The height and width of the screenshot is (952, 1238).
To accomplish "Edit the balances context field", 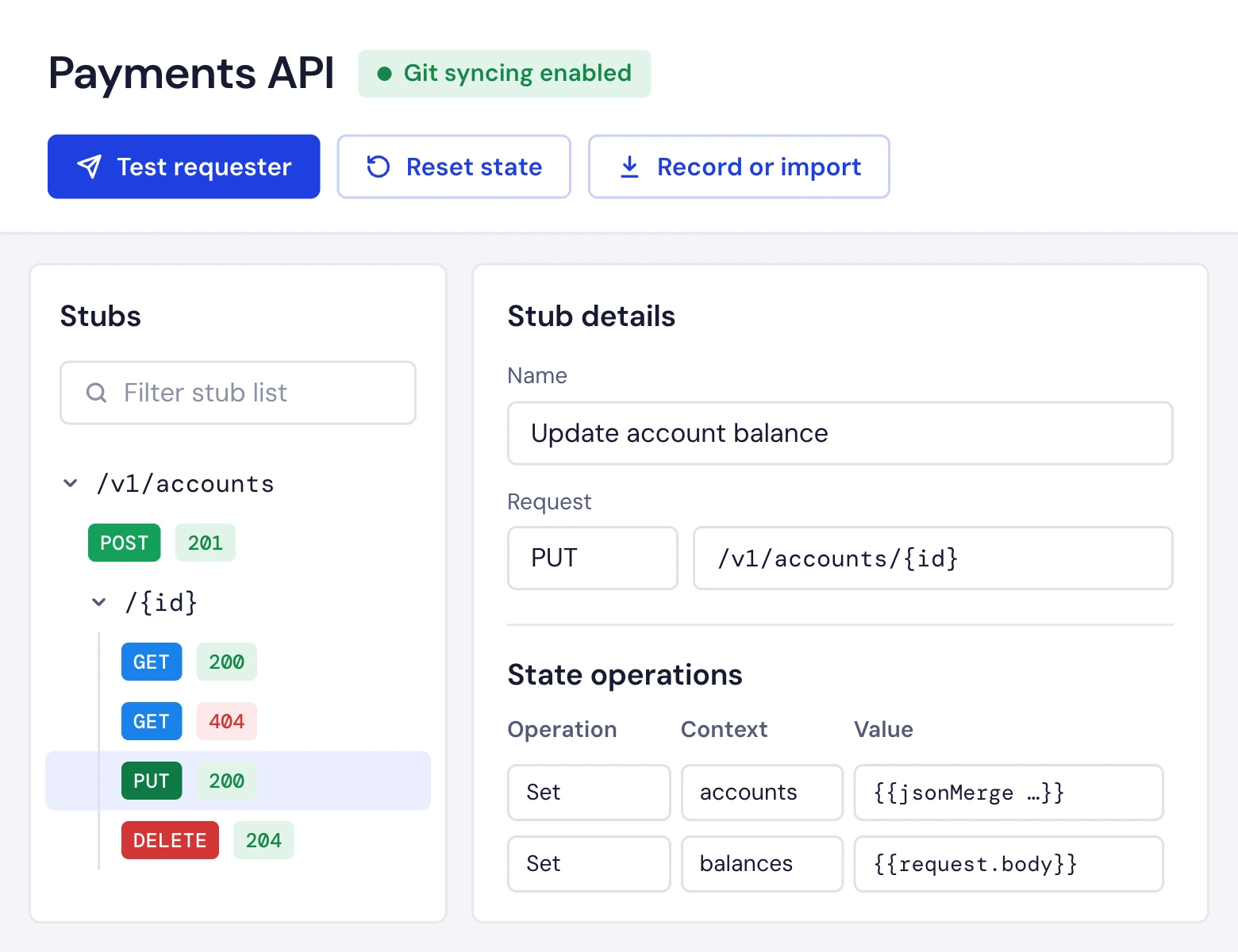I will click(762, 864).
